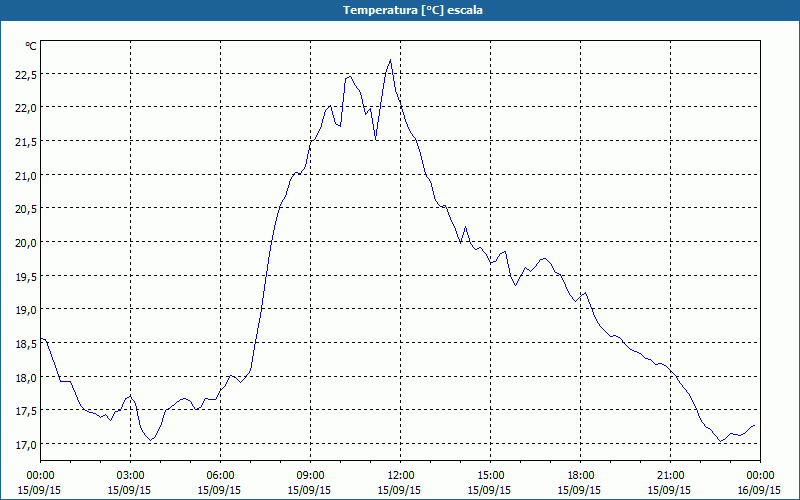Click the 15/09/15 date under 15:00
Screen dimensions: 800x500
tap(489, 490)
